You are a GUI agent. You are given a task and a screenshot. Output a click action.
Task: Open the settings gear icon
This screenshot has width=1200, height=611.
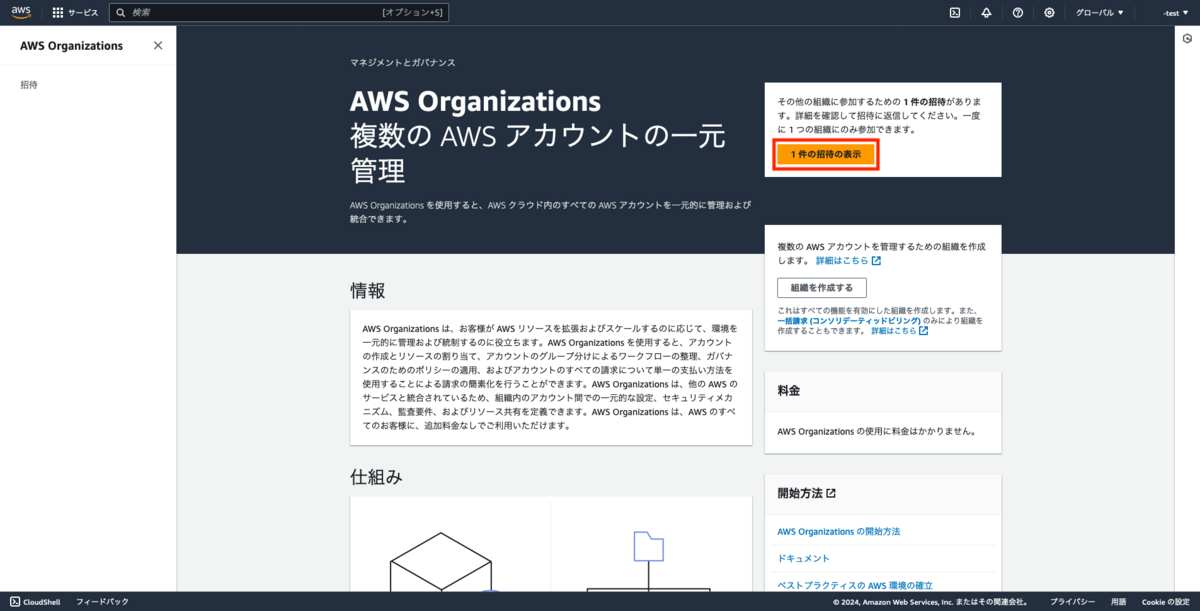tap(1049, 13)
